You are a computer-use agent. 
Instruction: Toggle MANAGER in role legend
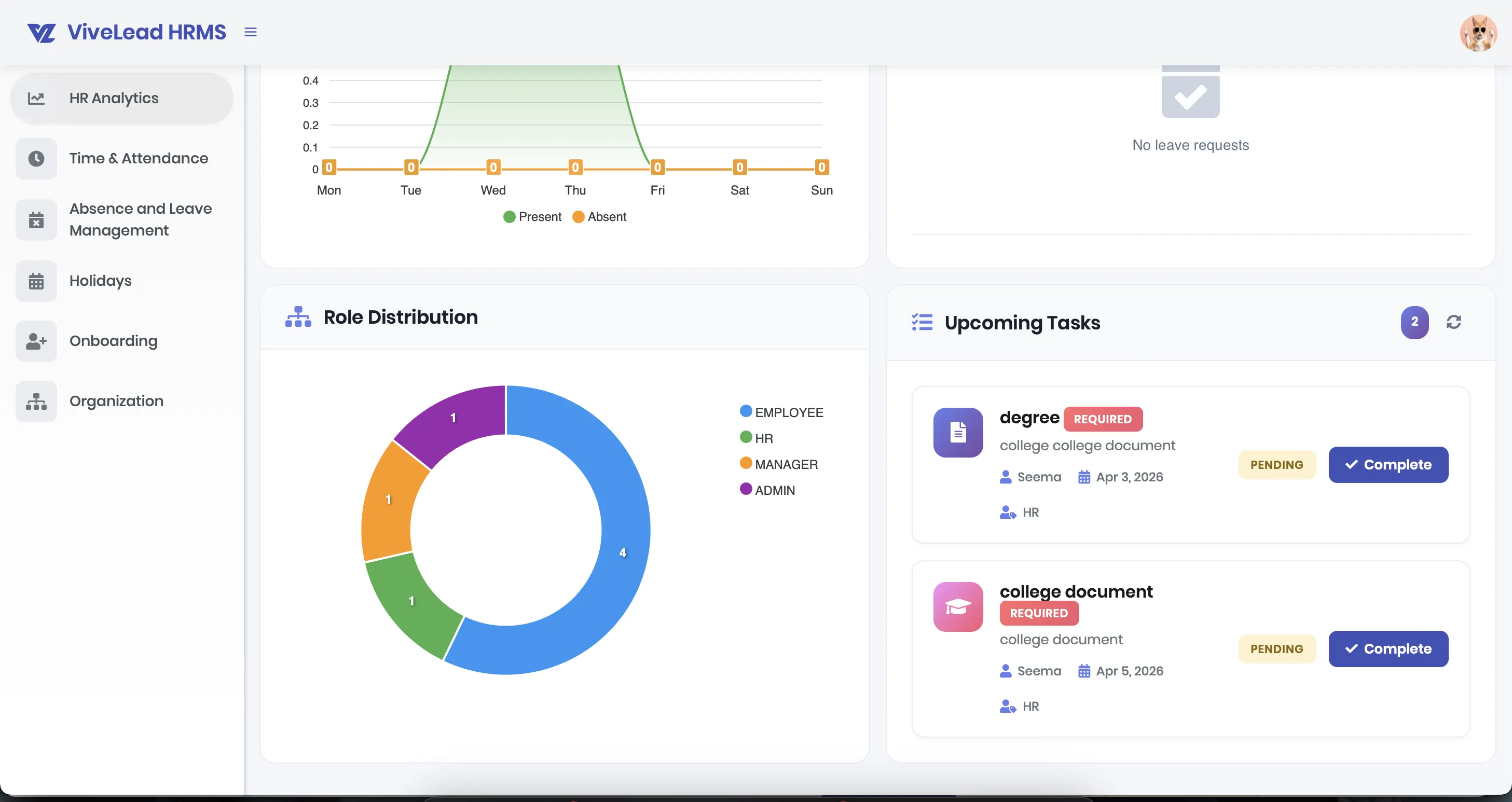(x=779, y=464)
